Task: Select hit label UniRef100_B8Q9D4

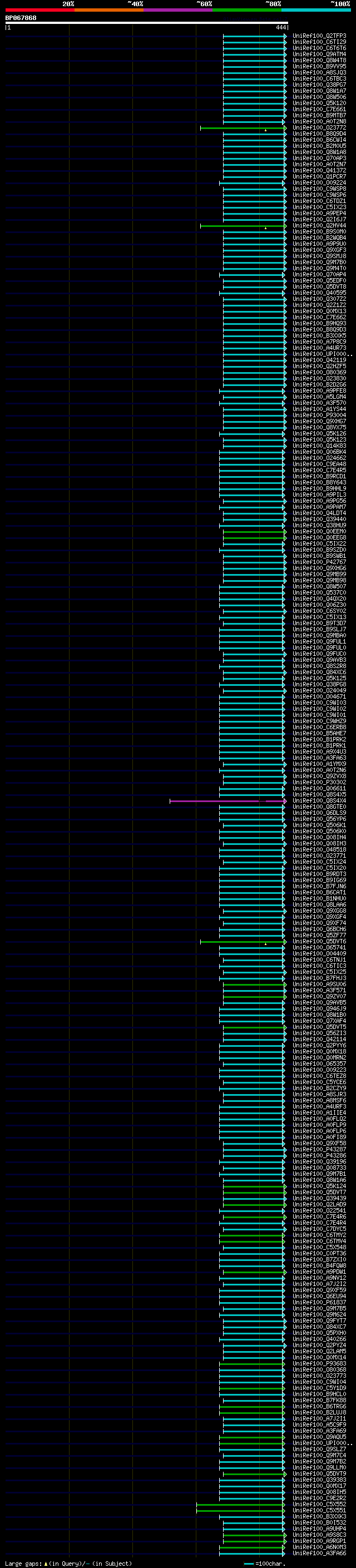Action: click(319, 134)
